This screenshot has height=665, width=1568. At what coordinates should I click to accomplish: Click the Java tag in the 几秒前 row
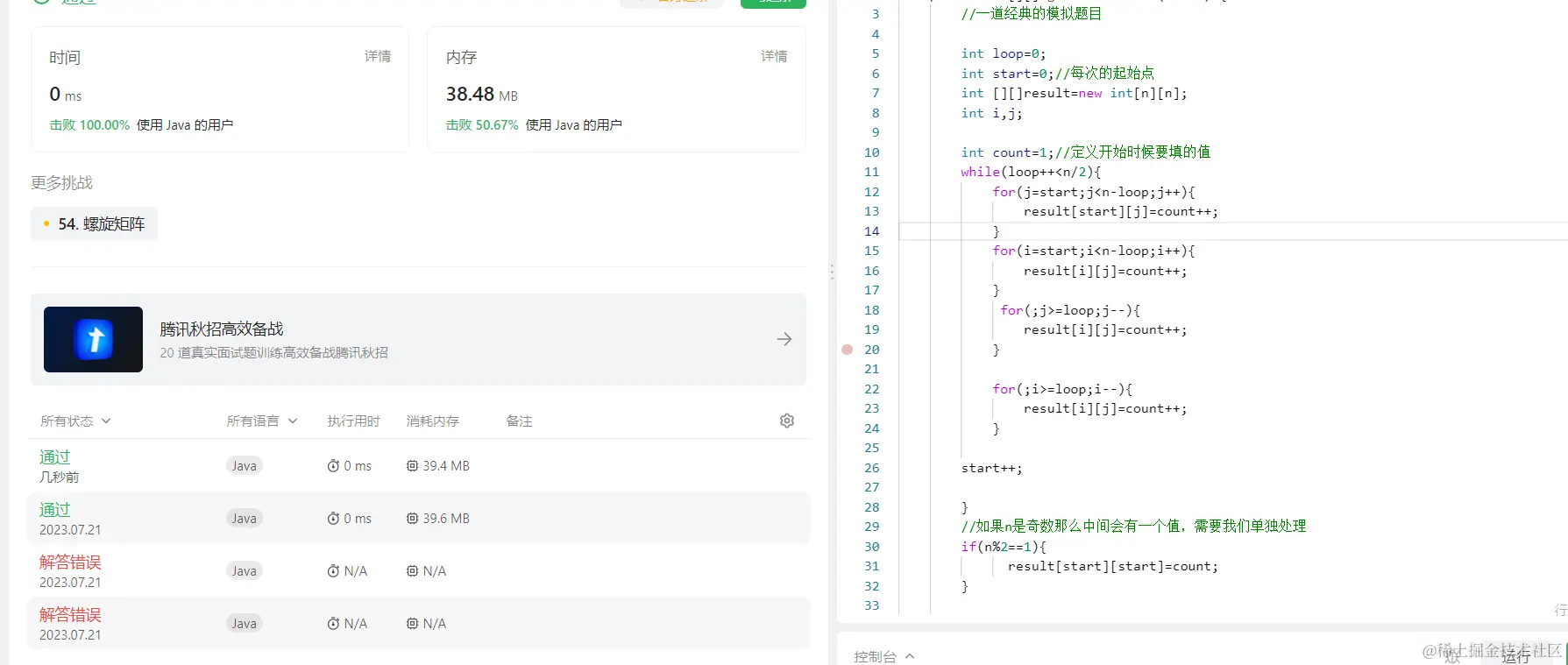[x=245, y=466]
